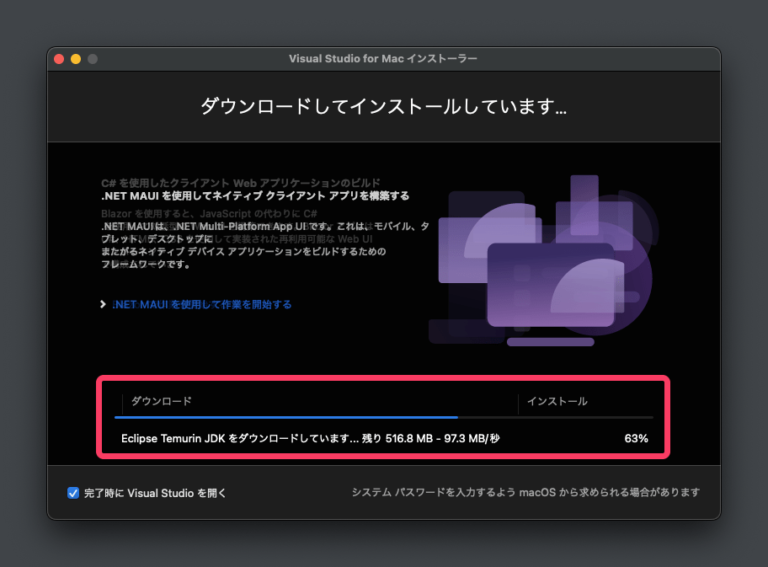Click the purple devices illustration
Screen dimensions: 768x567
click(543, 260)
